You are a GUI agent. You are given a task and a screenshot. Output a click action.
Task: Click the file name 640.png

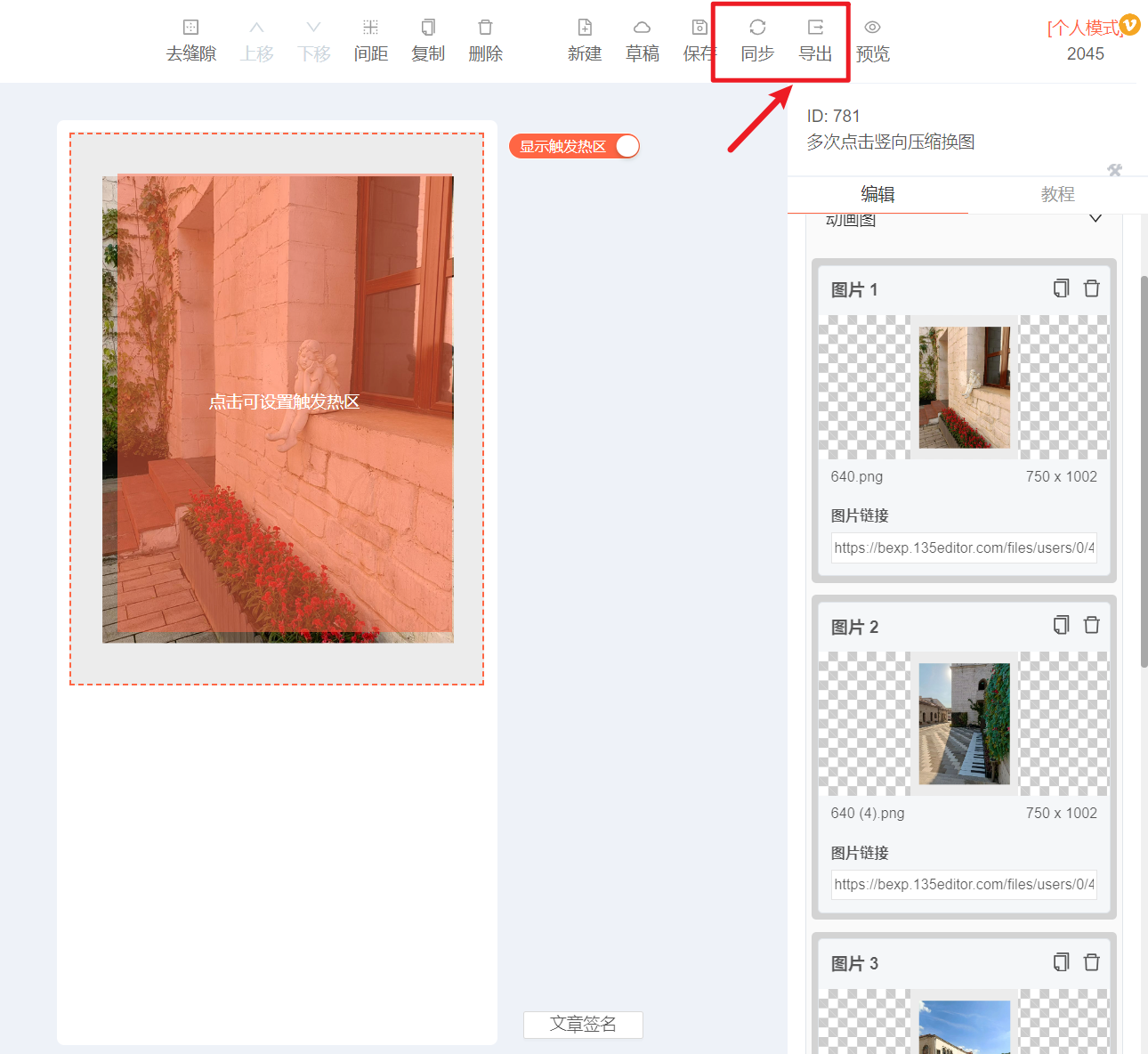857,476
